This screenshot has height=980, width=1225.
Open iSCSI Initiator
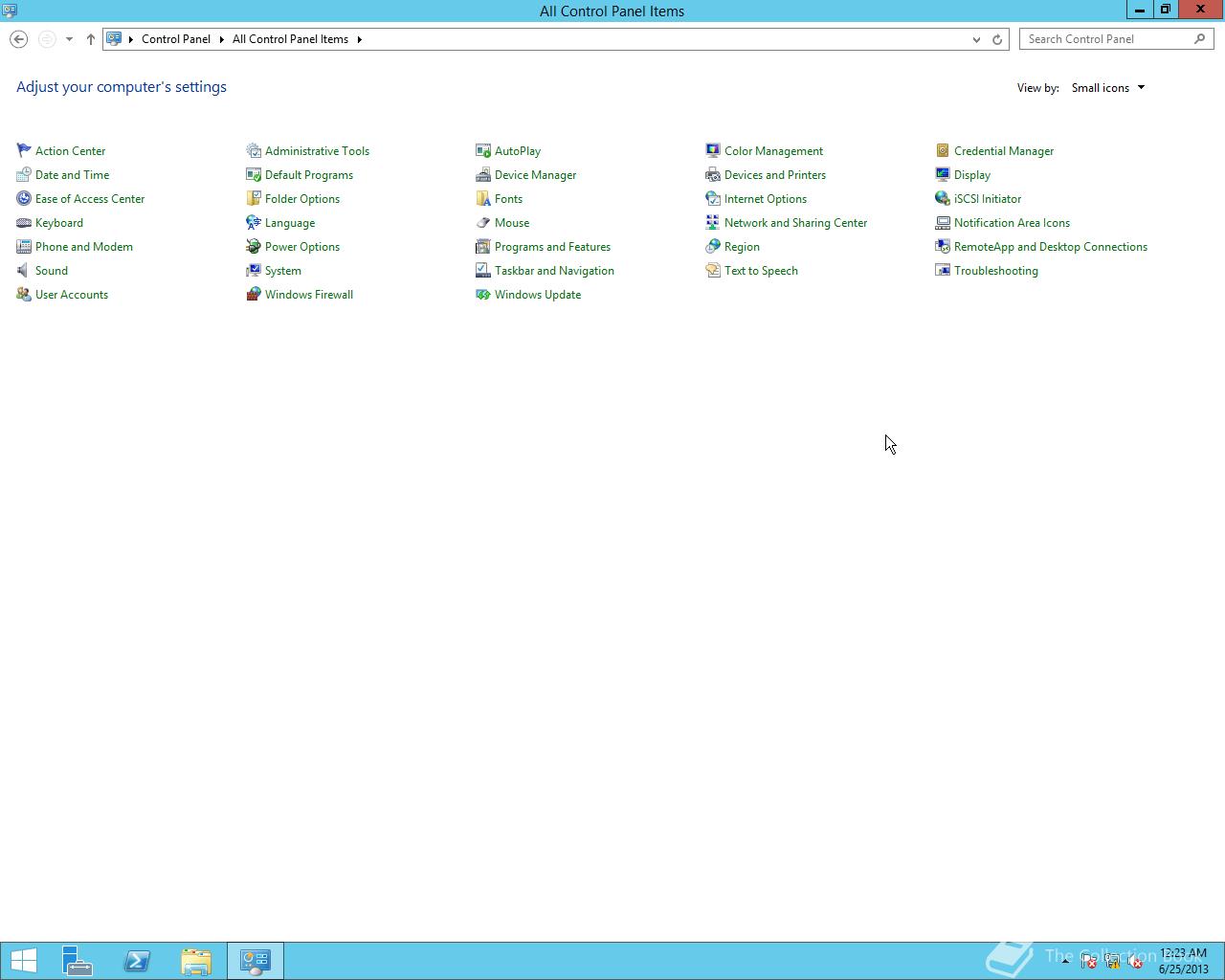point(987,198)
